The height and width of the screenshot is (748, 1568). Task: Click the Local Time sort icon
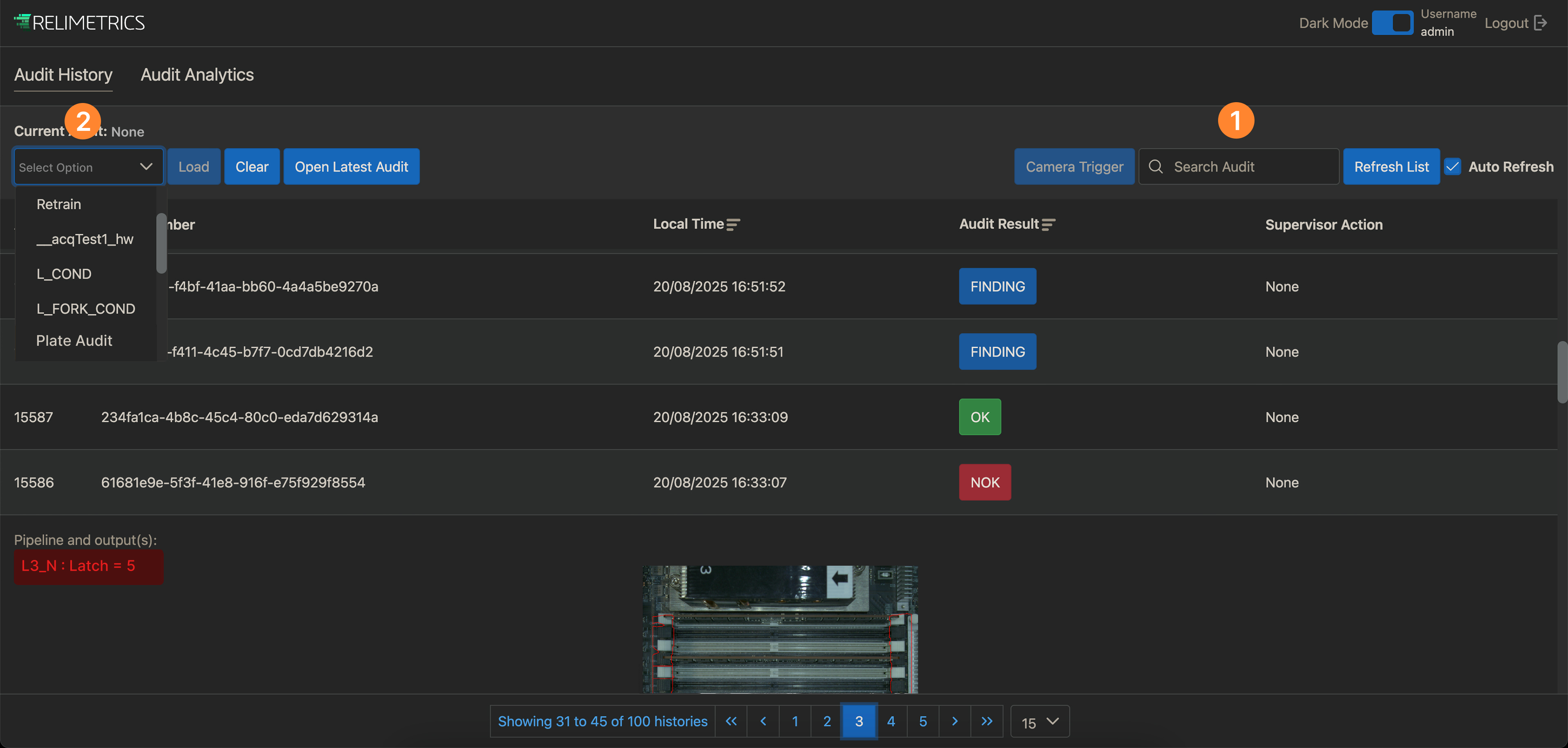click(733, 224)
